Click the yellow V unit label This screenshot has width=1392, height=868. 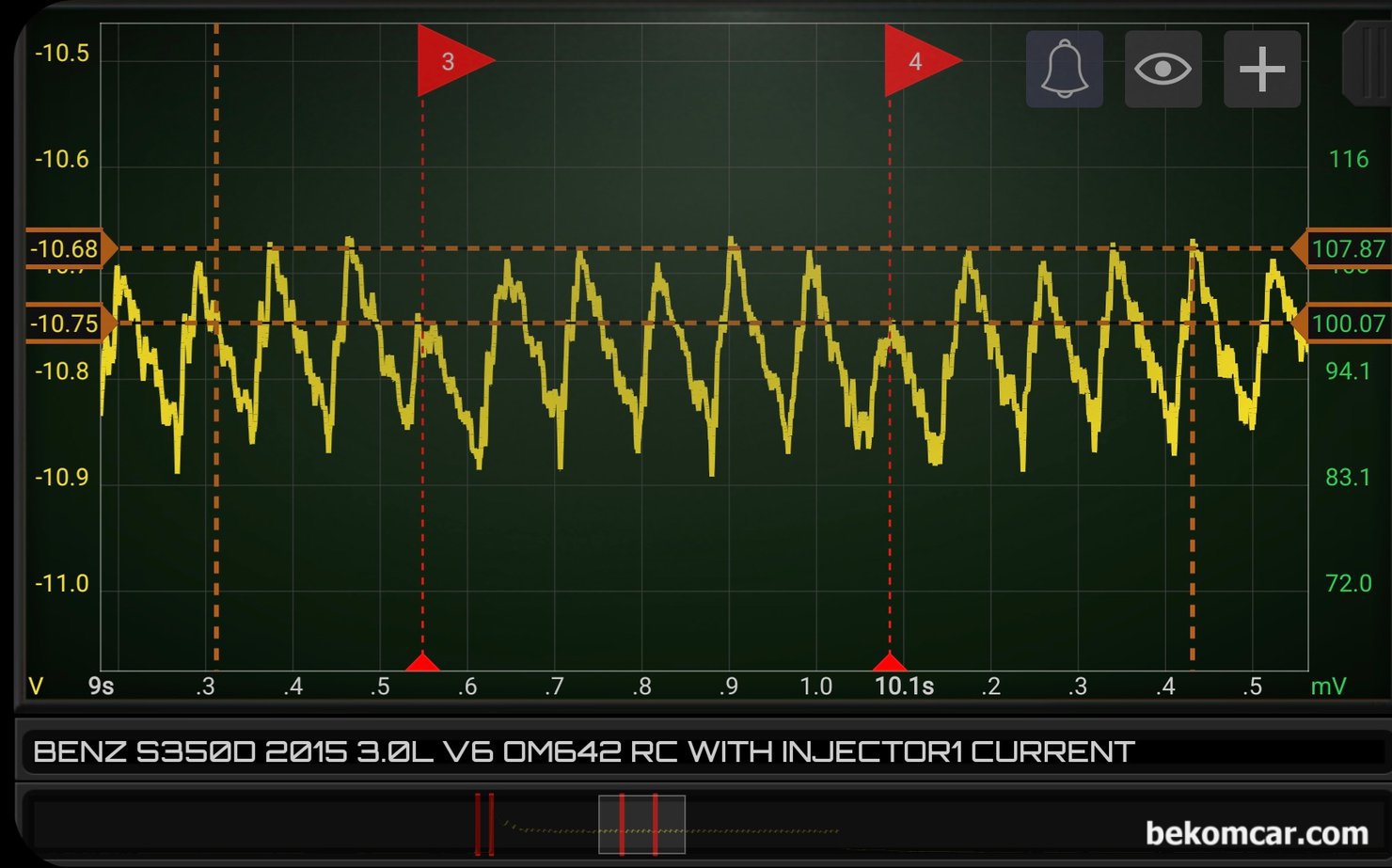36,687
